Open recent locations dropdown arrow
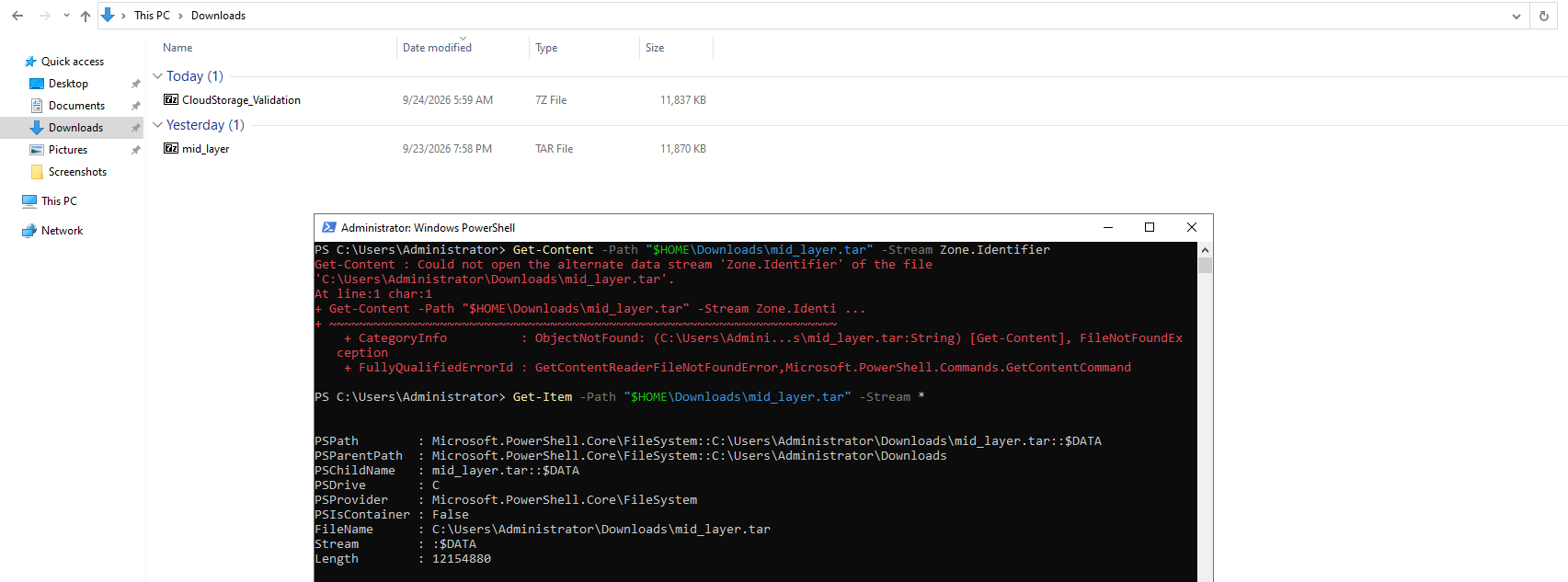 (66, 16)
